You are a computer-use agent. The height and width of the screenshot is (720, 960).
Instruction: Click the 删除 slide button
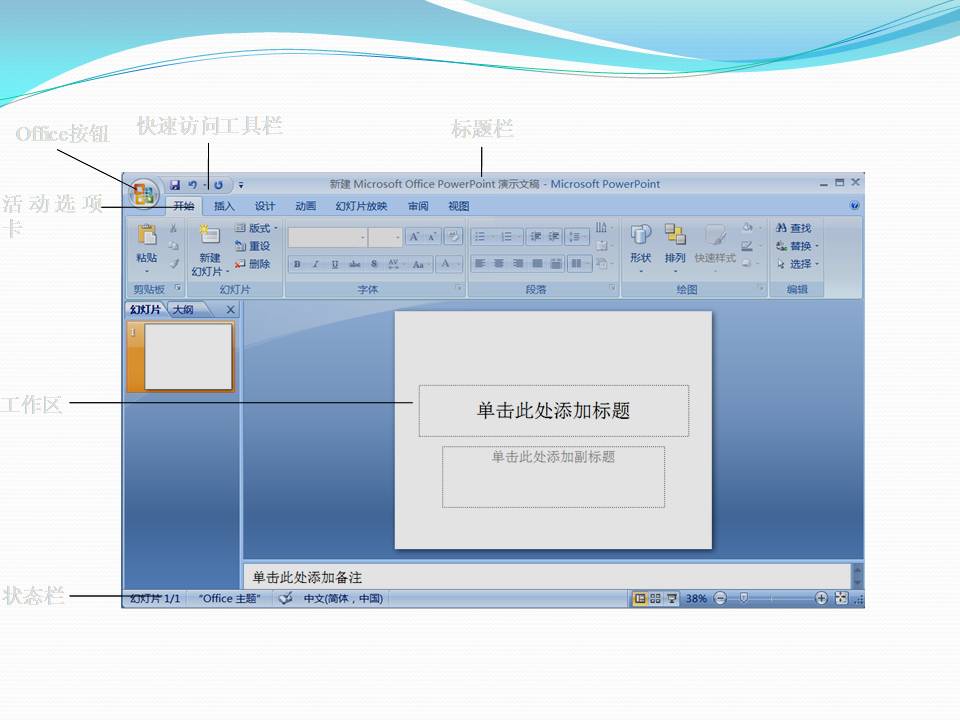[x=252, y=264]
